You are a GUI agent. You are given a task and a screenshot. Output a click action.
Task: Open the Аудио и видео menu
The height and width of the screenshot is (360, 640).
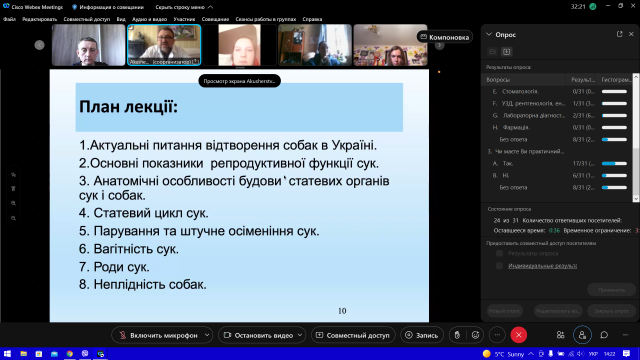[x=149, y=19]
